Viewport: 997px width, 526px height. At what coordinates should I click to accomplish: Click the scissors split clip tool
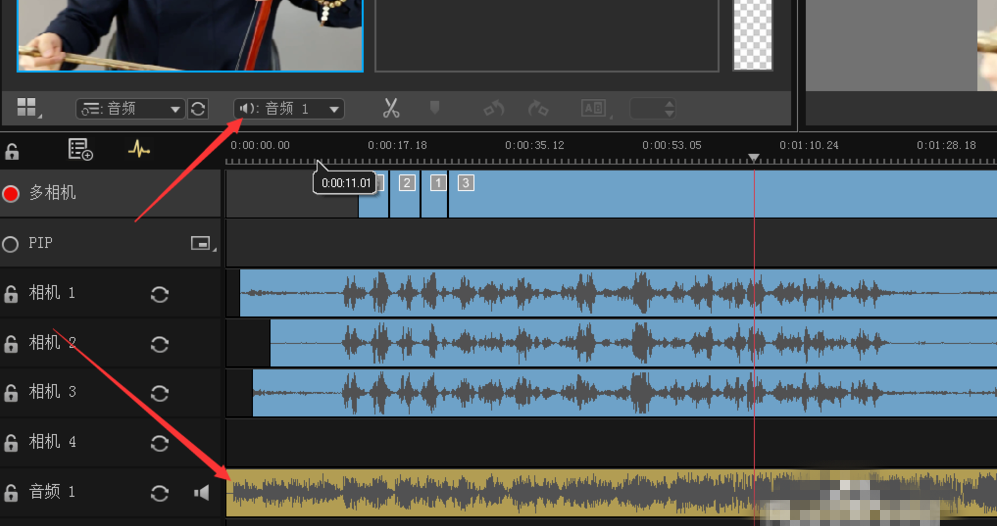click(391, 108)
